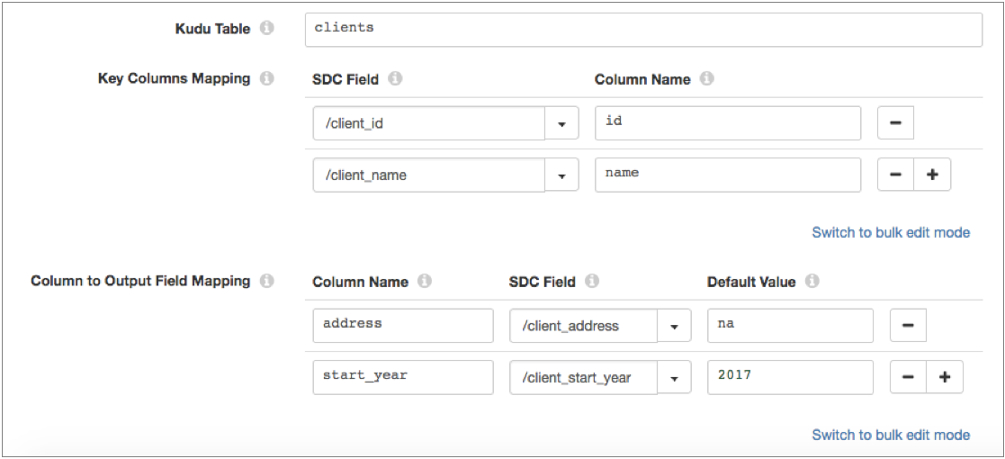Add a new output field mapping row
1005x459 pixels.
(944, 377)
